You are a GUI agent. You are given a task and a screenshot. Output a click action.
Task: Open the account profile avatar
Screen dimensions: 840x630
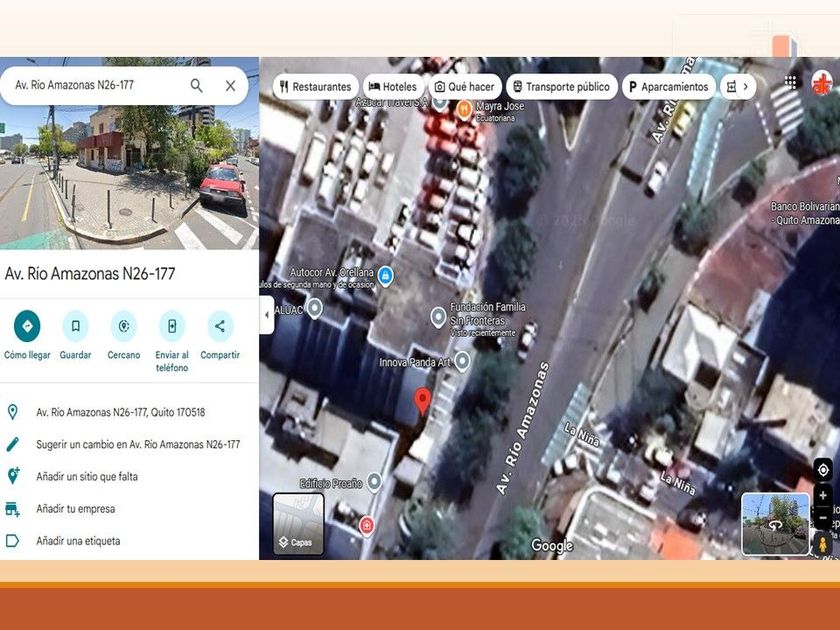click(822, 84)
